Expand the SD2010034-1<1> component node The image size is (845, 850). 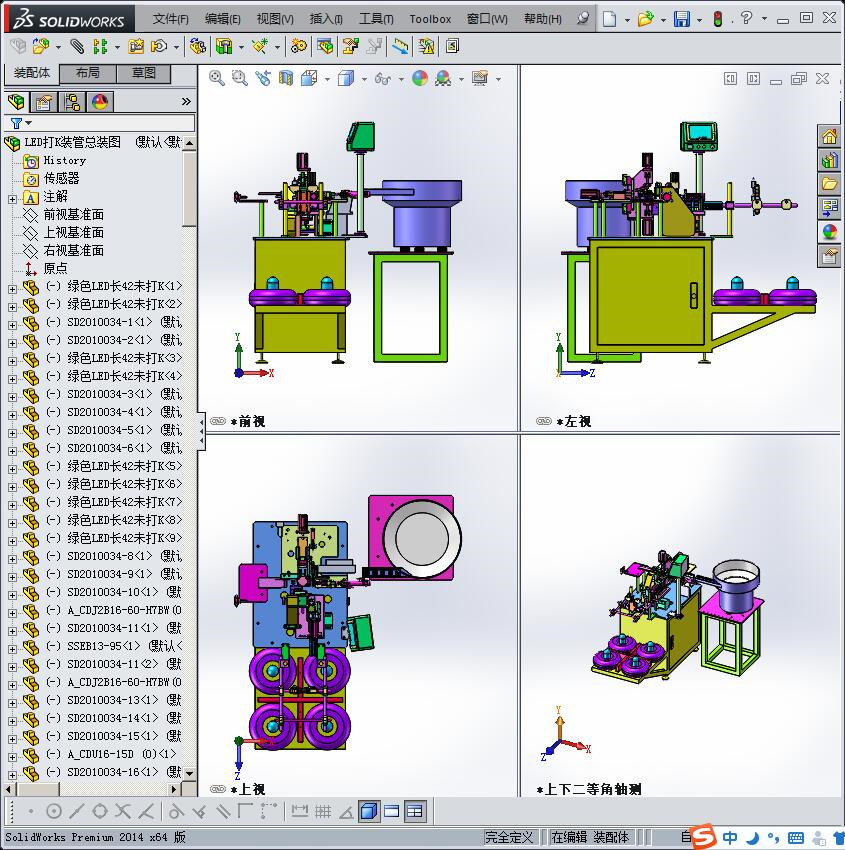click(x=12, y=325)
